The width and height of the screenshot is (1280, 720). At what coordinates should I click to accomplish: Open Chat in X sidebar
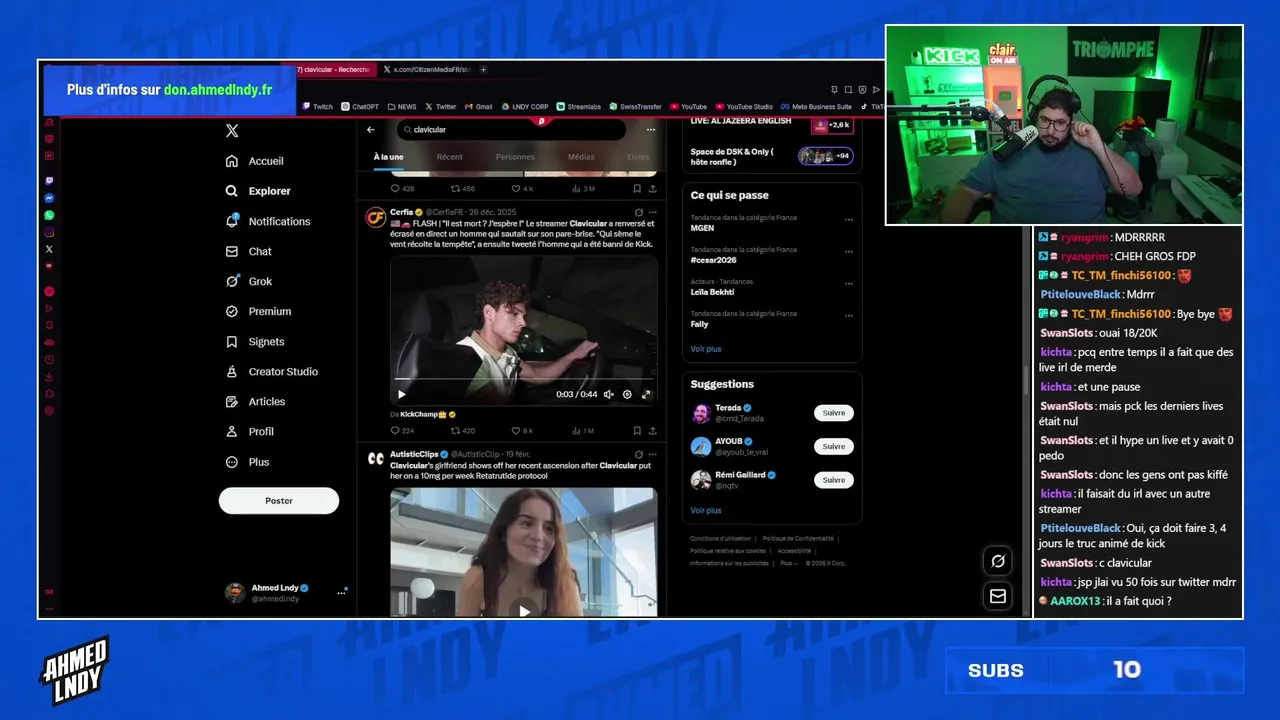(x=249, y=251)
